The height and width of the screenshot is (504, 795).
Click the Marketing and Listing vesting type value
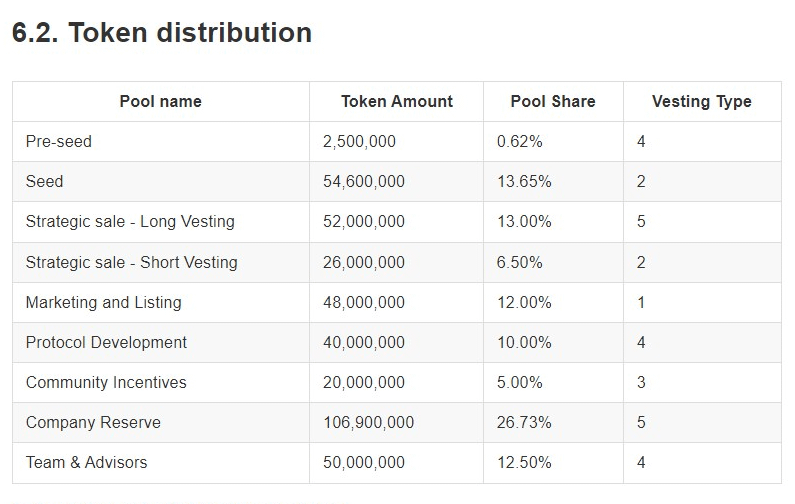click(641, 302)
